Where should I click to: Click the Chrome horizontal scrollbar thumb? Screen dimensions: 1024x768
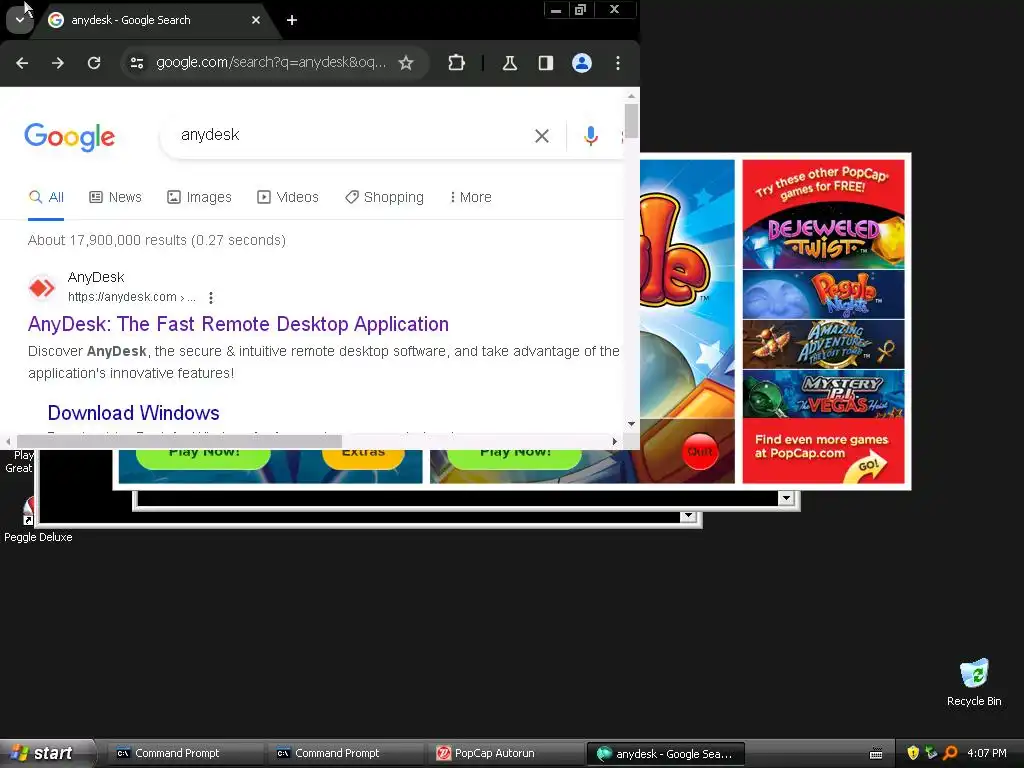click(x=179, y=441)
